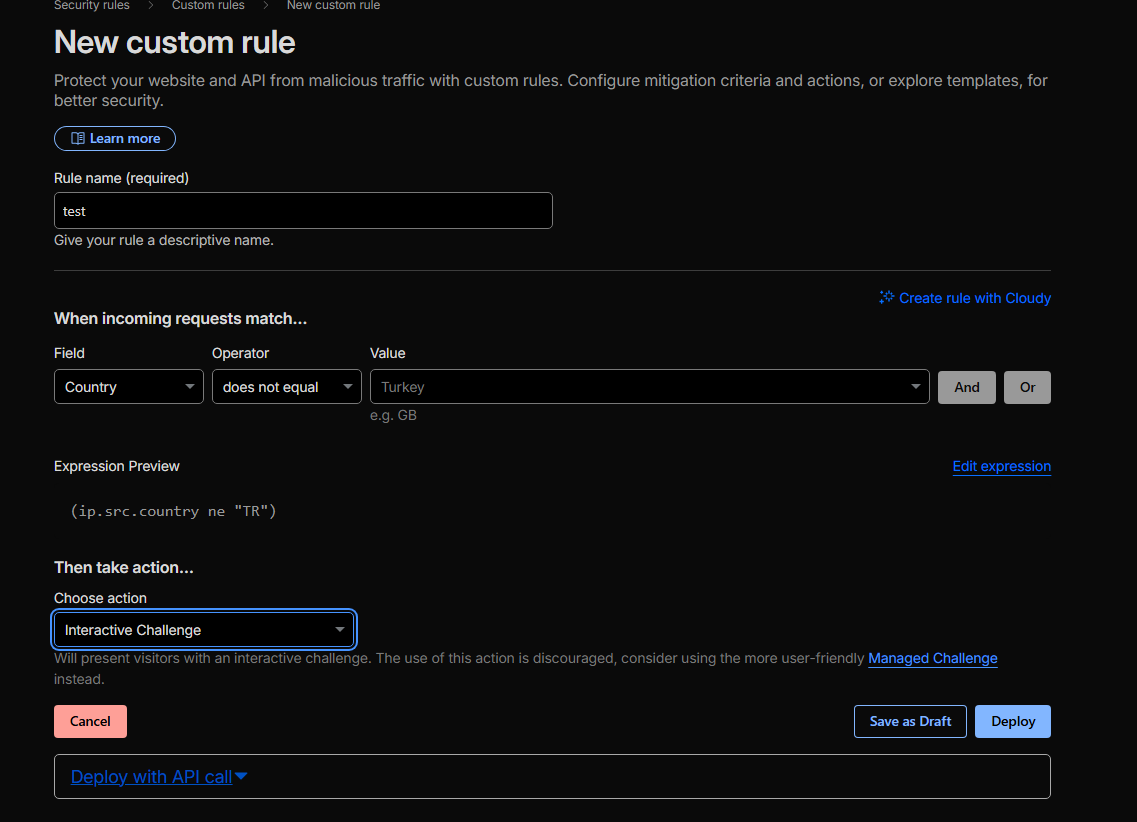Click the Deploy button
The height and width of the screenshot is (822, 1137).
click(1013, 721)
